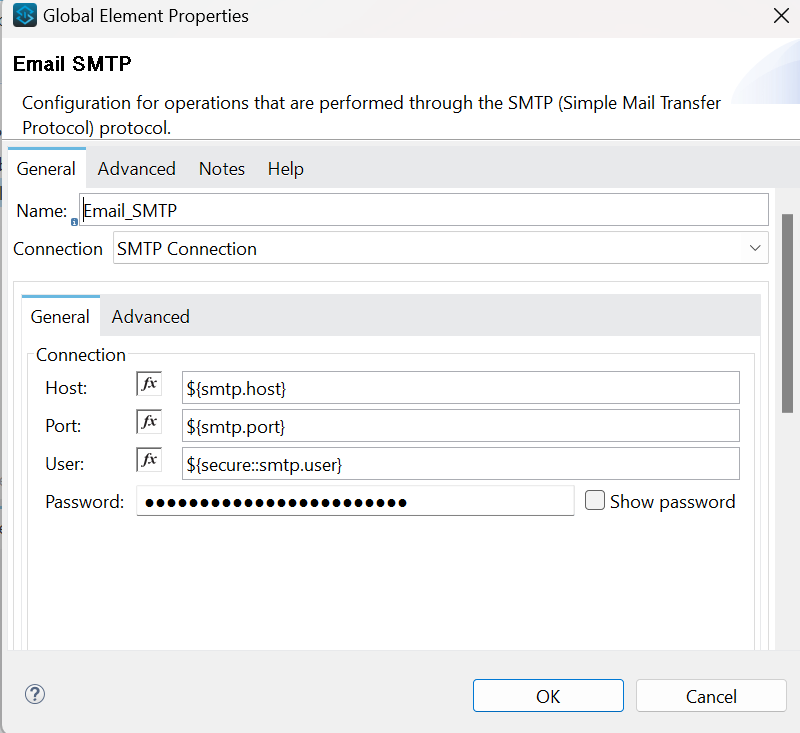800x733 pixels.
Task: Switch to the inner connection Advanced tab
Action: coord(150,317)
